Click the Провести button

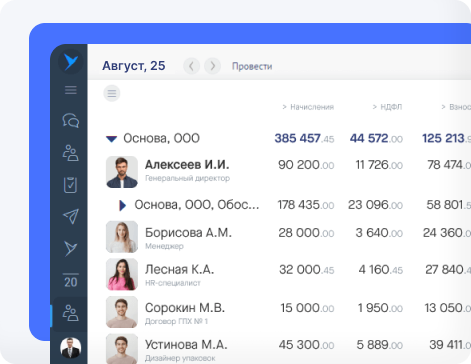pos(252,66)
